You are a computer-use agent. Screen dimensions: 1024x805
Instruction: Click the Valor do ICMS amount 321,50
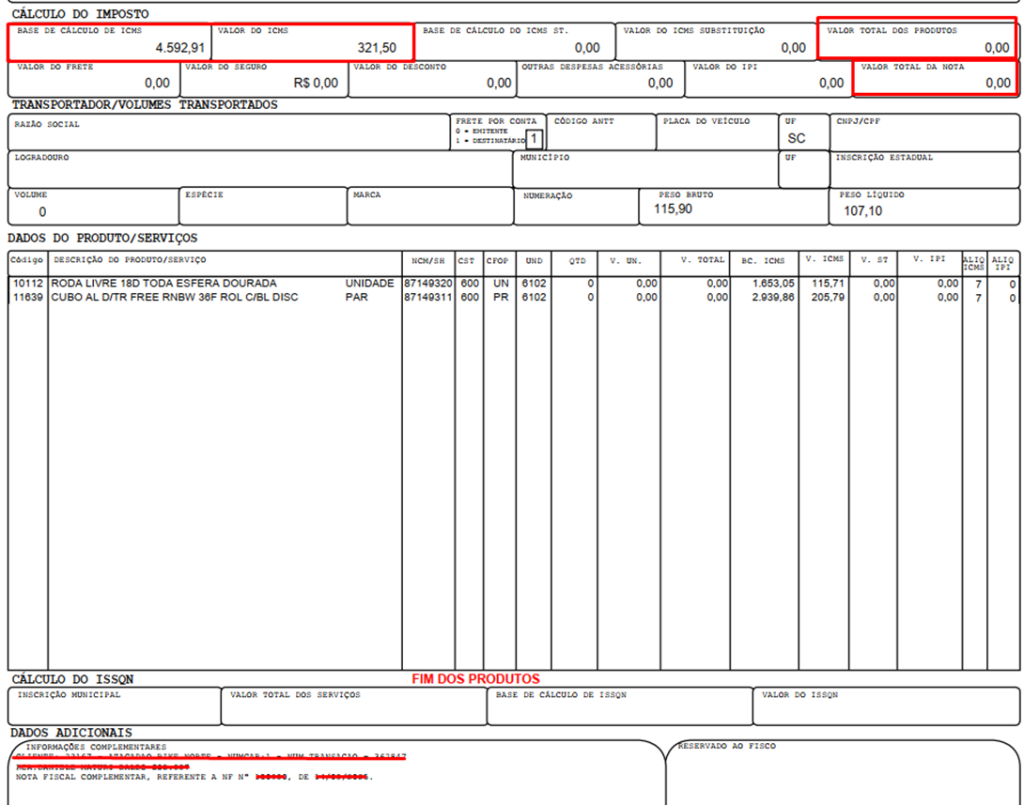377,48
